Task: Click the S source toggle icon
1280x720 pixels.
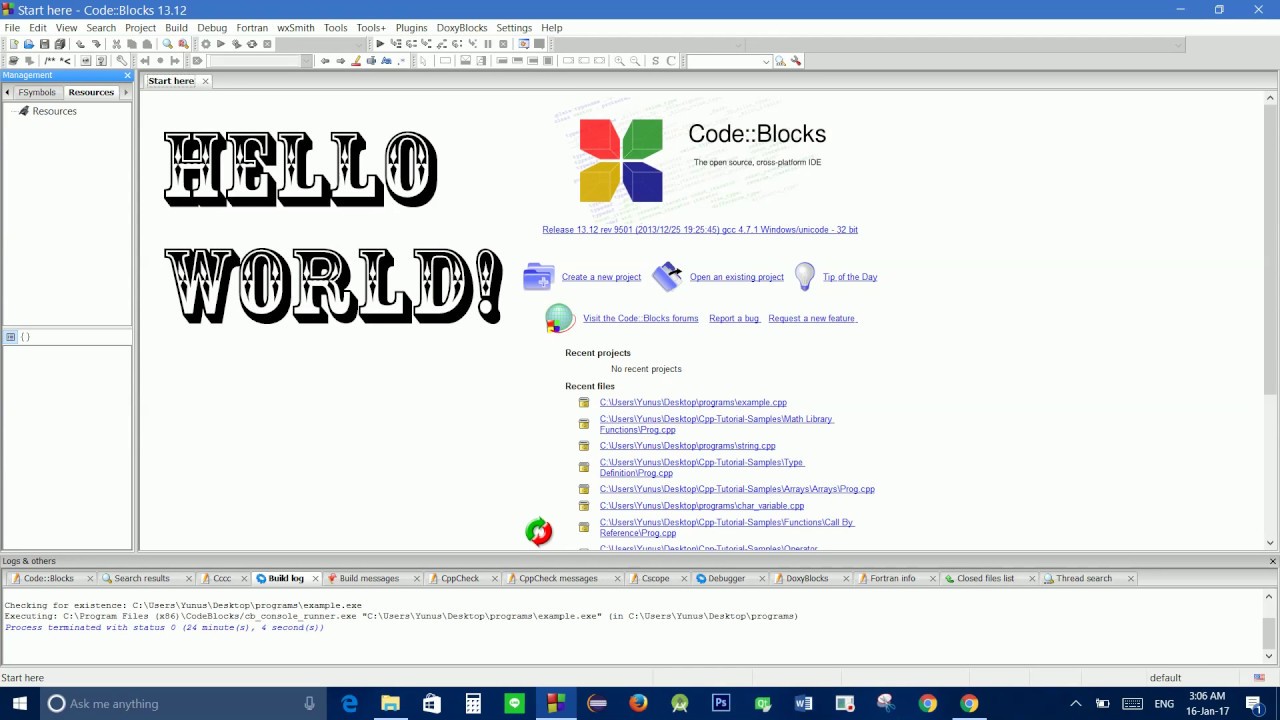Action: [655, 61]
